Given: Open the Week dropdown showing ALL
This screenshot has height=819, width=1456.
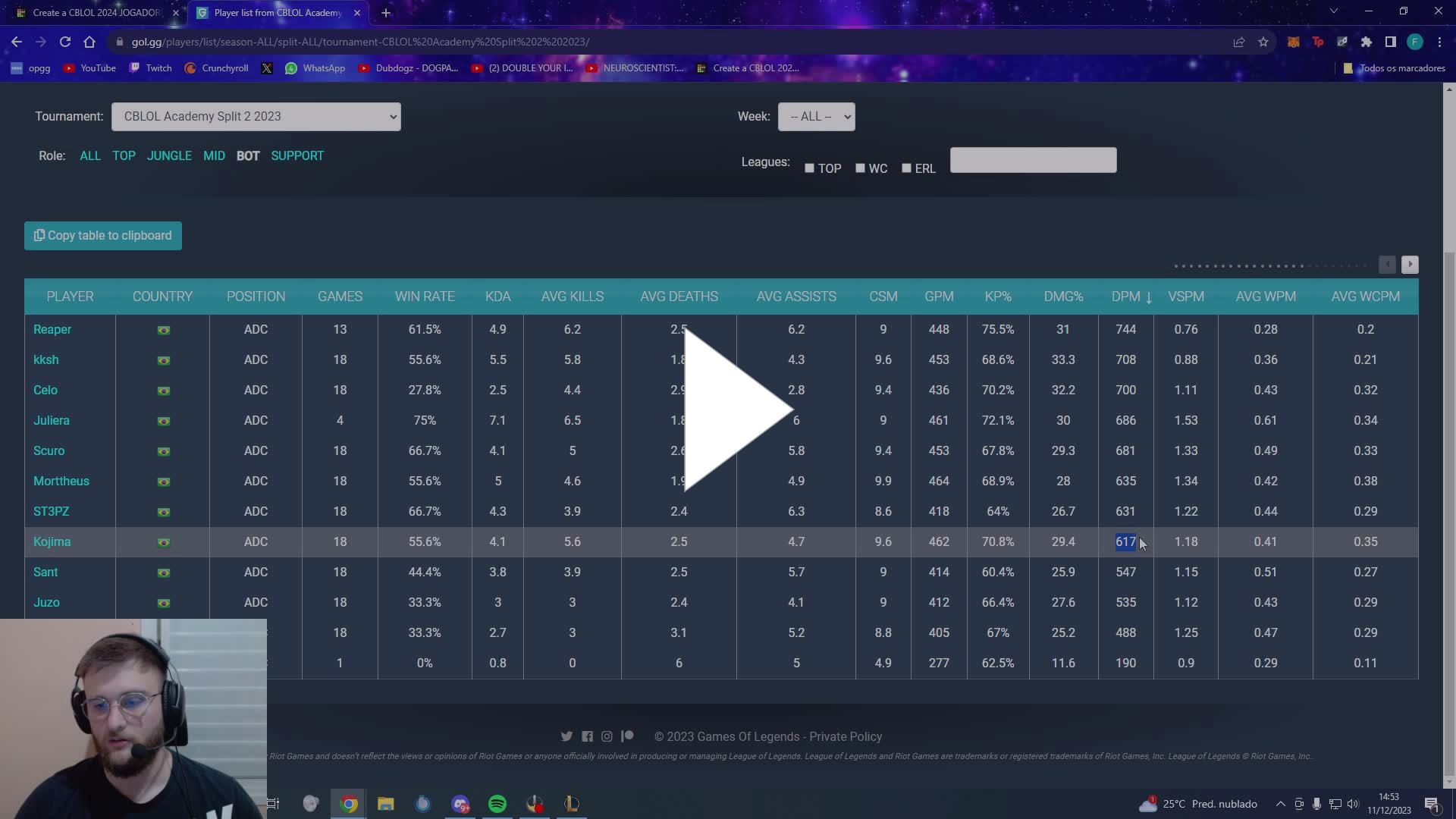Looking at the screenshot, I should (x=816, y=116).
